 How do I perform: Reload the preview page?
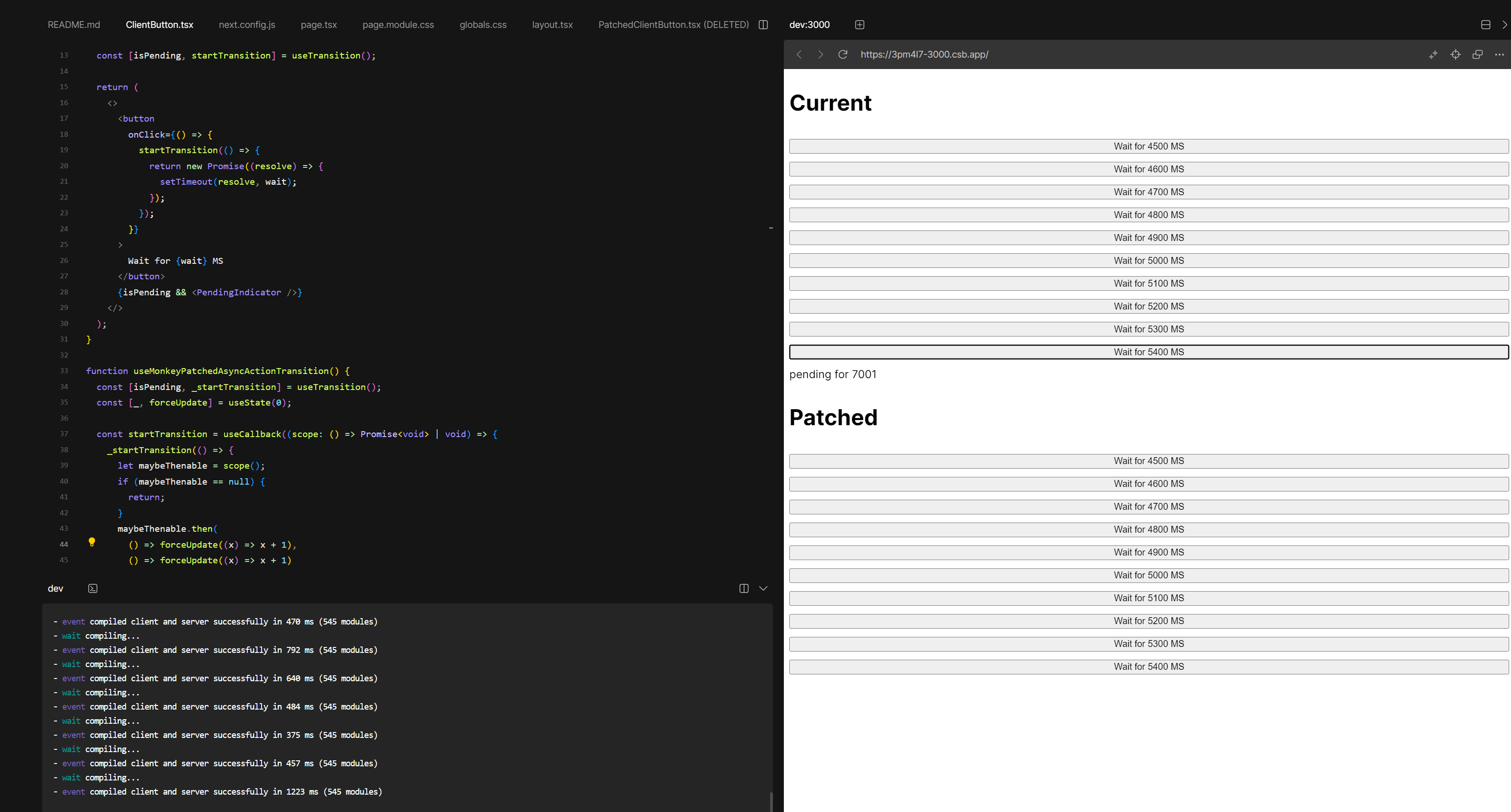(843, 54)
